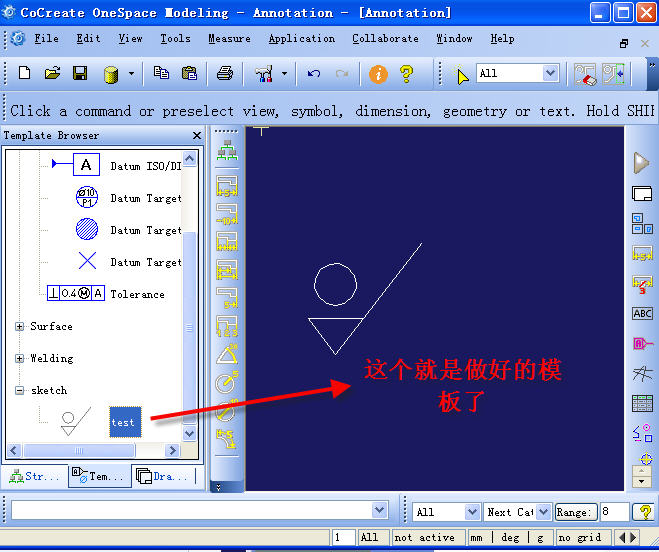Click the horizontal scroll right arrow in browser
This screenshot has width=659, height=552.
pyautogui.click(x=171, y=451)
